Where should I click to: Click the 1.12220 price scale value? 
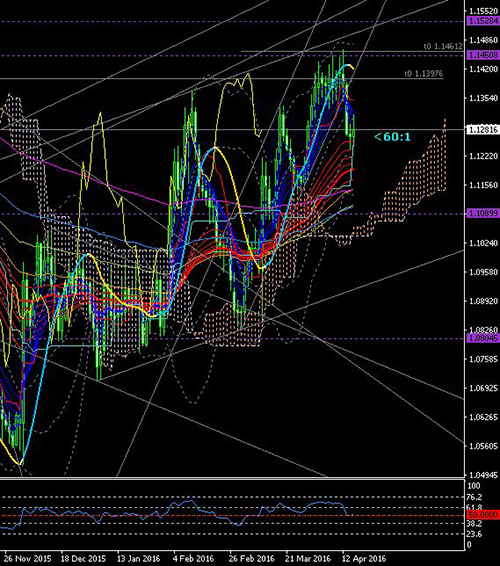click(483, 156)
